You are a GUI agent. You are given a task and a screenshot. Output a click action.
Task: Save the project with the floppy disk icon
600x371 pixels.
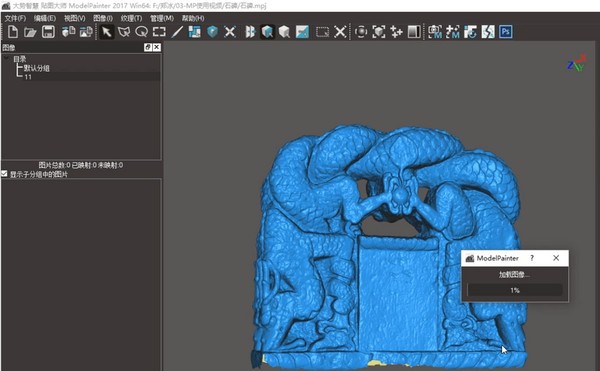48,32
